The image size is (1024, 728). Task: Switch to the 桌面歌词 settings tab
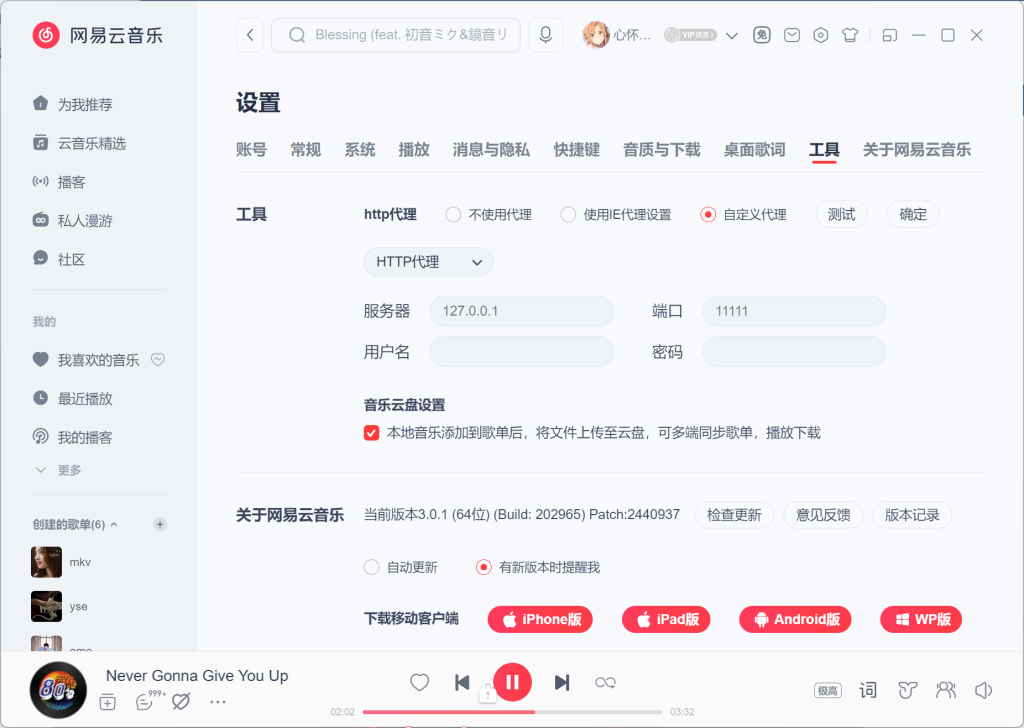(x=754, y=150)
